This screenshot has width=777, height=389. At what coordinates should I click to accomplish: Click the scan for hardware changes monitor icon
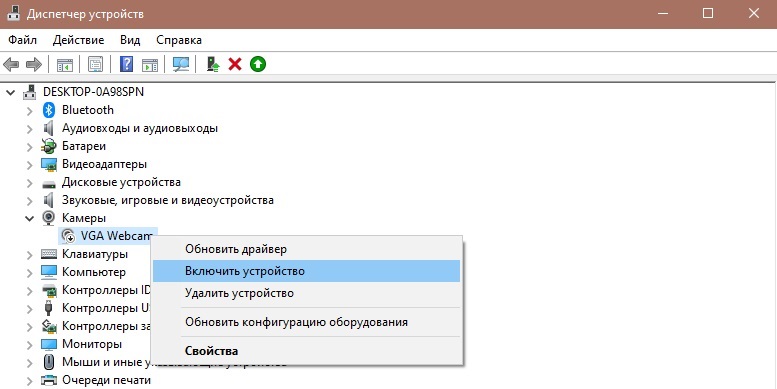(x=180, y=64)
